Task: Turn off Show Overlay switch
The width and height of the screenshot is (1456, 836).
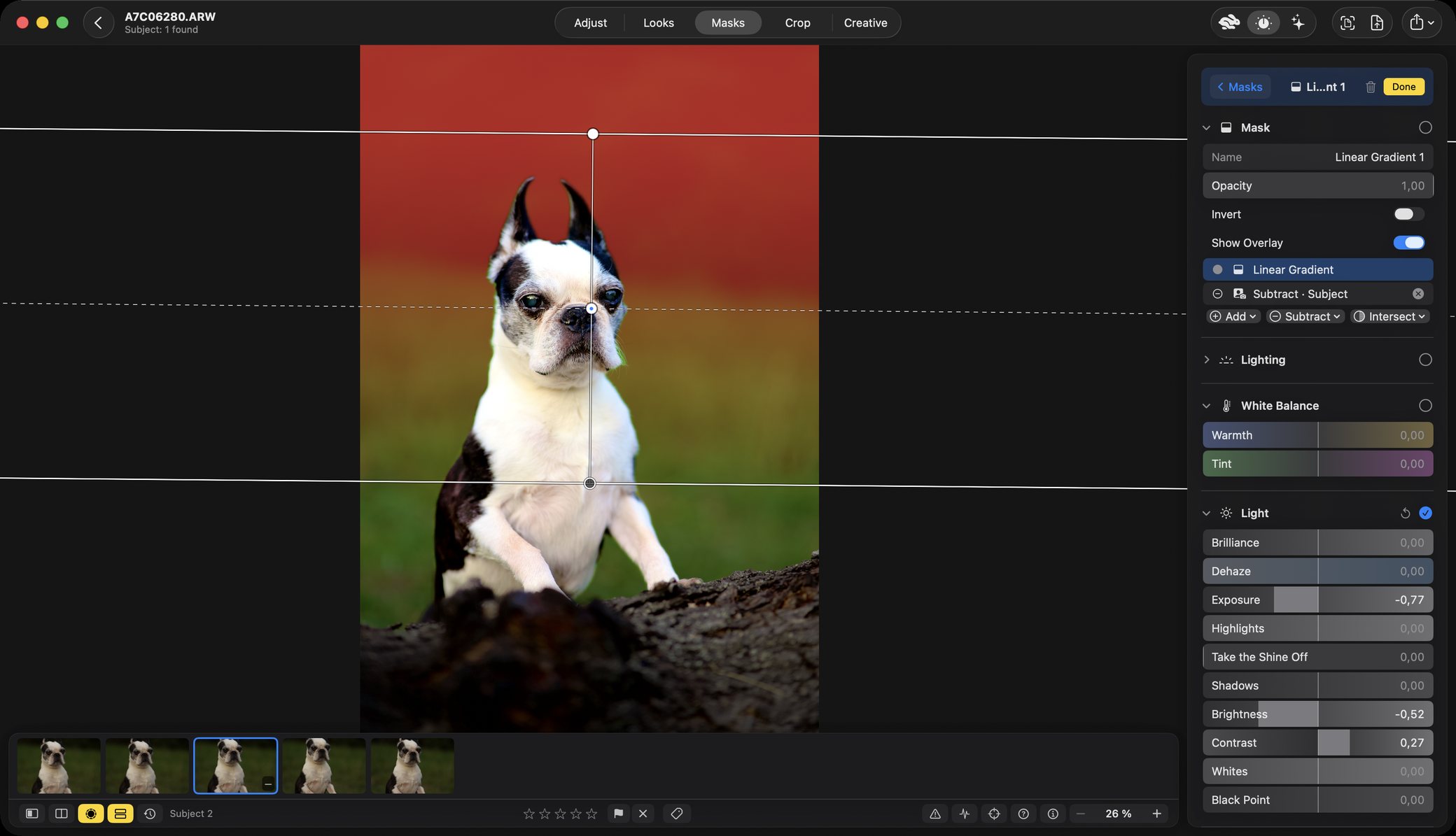Action: pyautogui.click(x=1408, y=243)
